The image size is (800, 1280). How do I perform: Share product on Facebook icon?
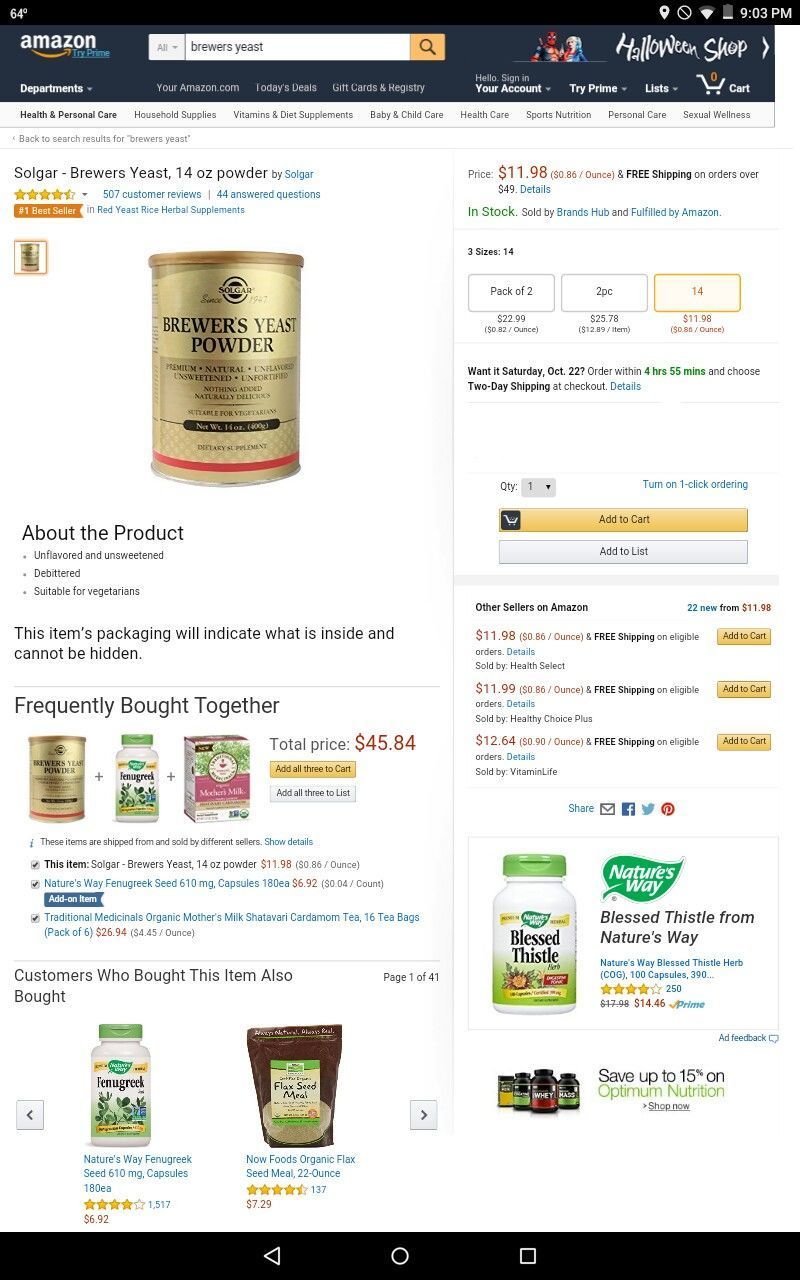pyautogui.click(x=628, y=809)
